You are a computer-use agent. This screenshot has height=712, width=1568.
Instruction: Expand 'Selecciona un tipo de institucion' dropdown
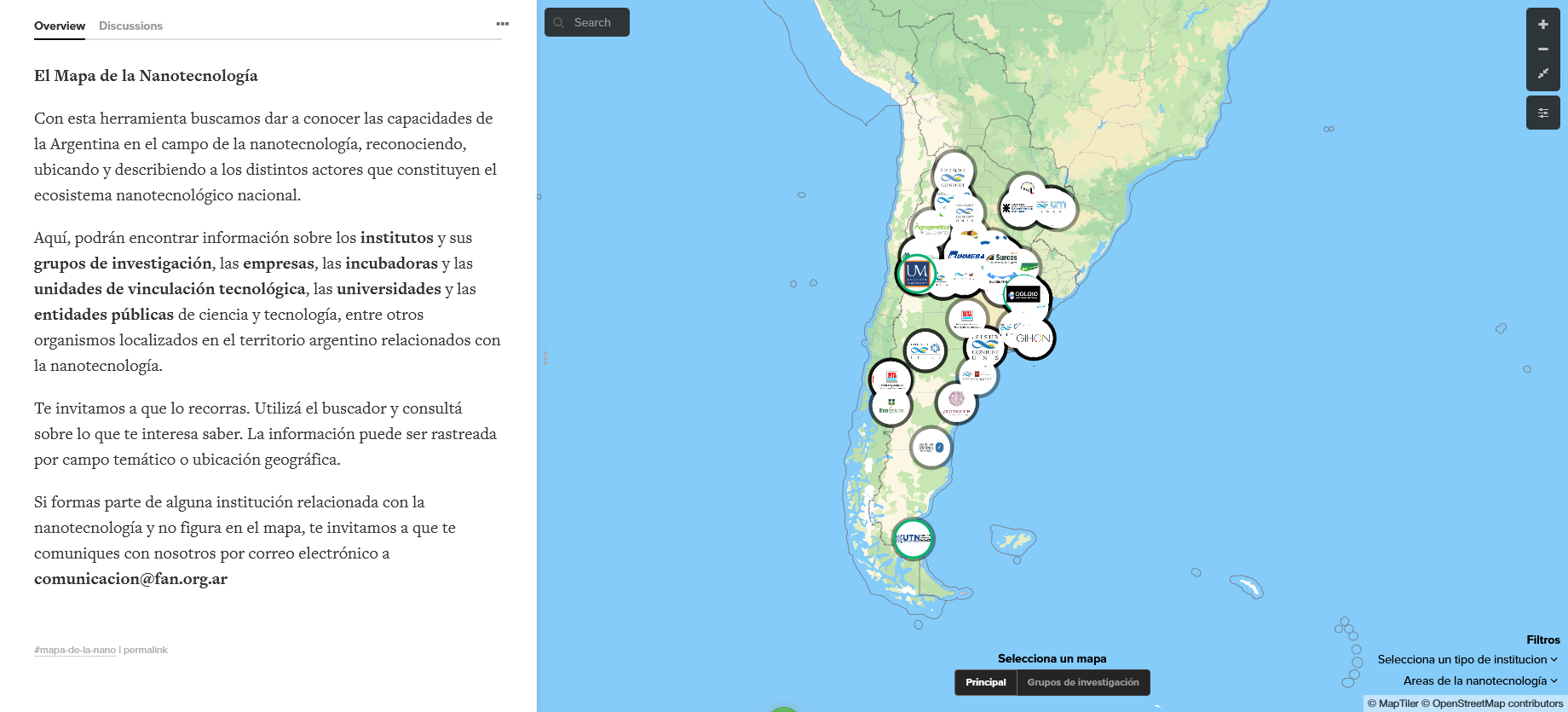point(1467,659)
